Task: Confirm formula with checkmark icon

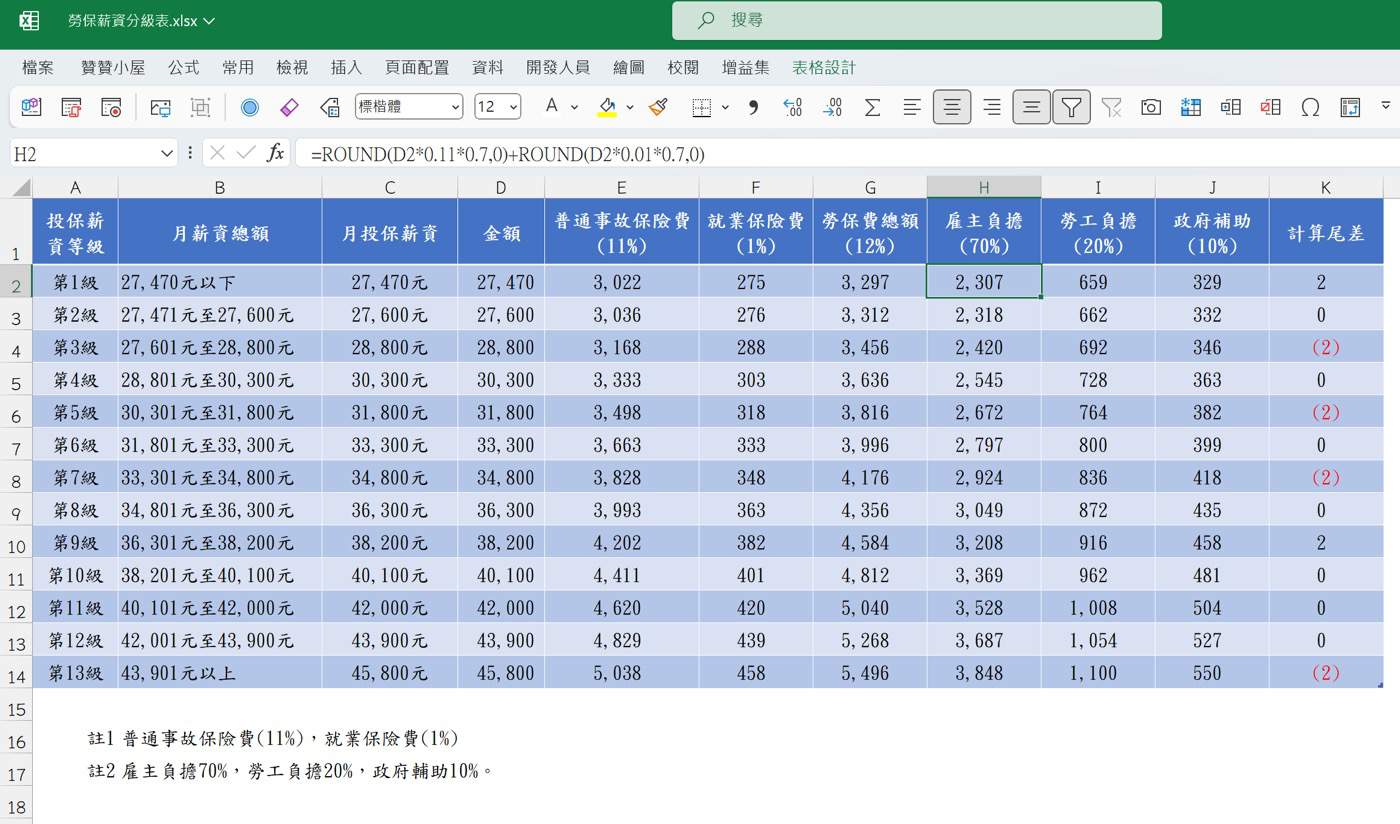Action: tap(246, 153)
